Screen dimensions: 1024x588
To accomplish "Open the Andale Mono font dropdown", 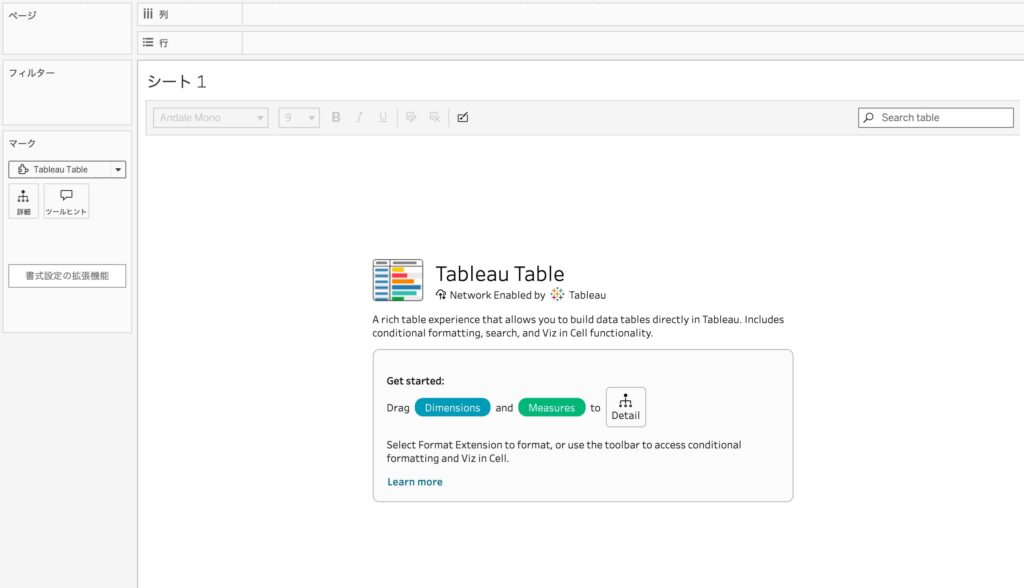I will [x=210, y=118].
